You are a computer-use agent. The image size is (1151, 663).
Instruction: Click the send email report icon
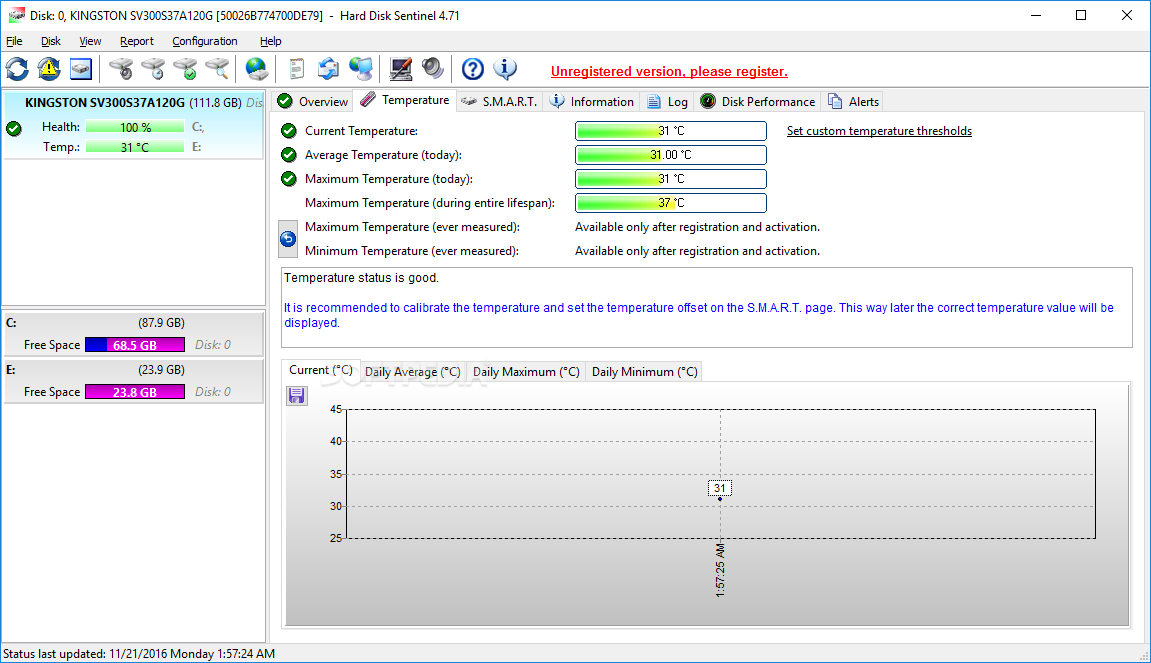[x=328, y=70]
